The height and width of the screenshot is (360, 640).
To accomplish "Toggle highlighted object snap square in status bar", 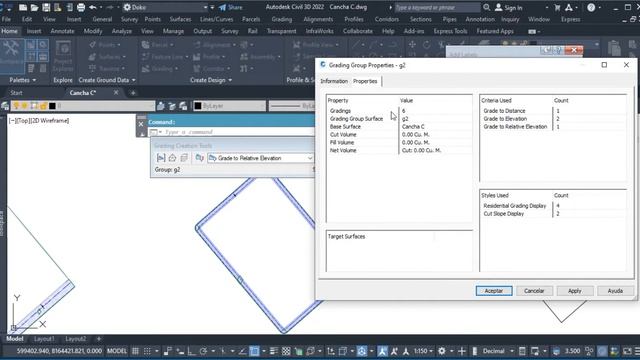I will pyautogui.click(x=254, y=351).
